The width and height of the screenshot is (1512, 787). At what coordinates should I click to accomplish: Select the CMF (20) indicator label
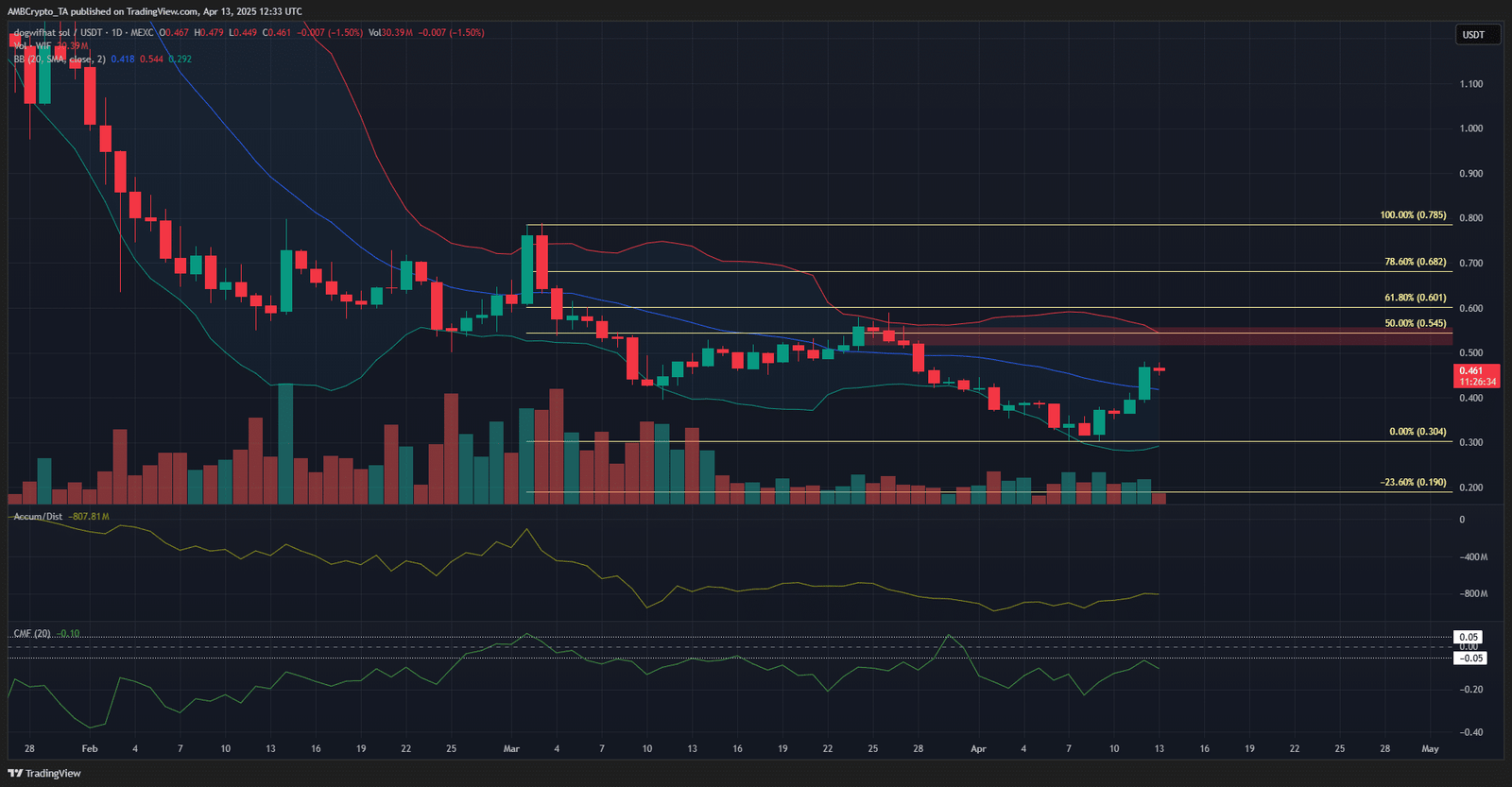32,634
